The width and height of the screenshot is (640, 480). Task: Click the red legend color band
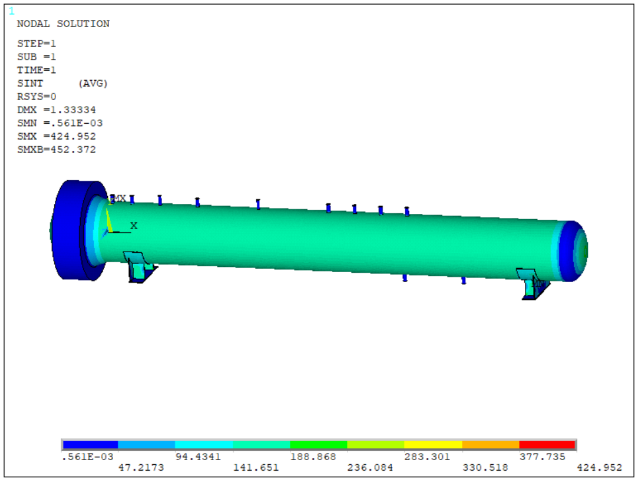[547, 445]
